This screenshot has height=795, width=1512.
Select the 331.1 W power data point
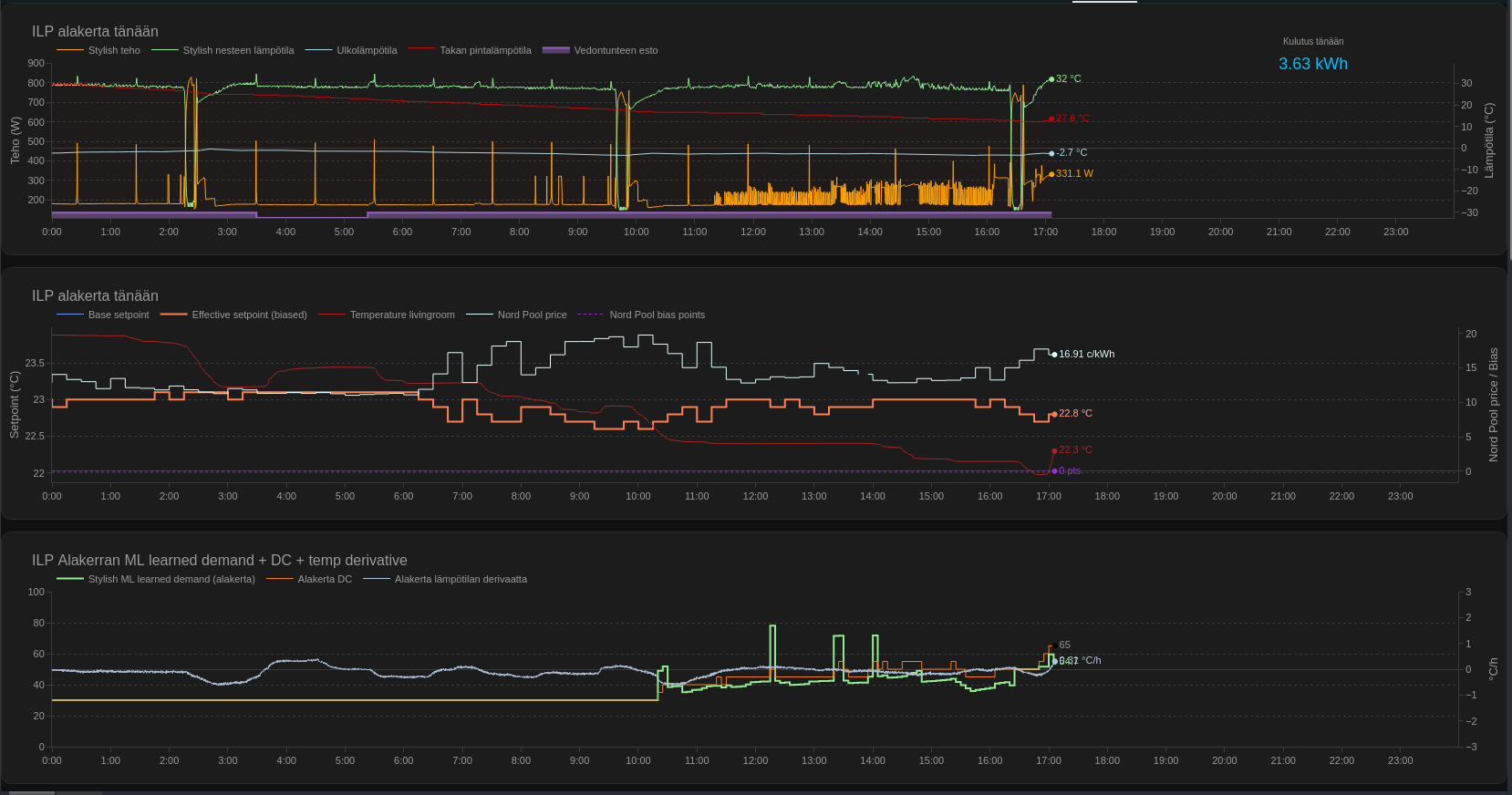[1051, 174]
